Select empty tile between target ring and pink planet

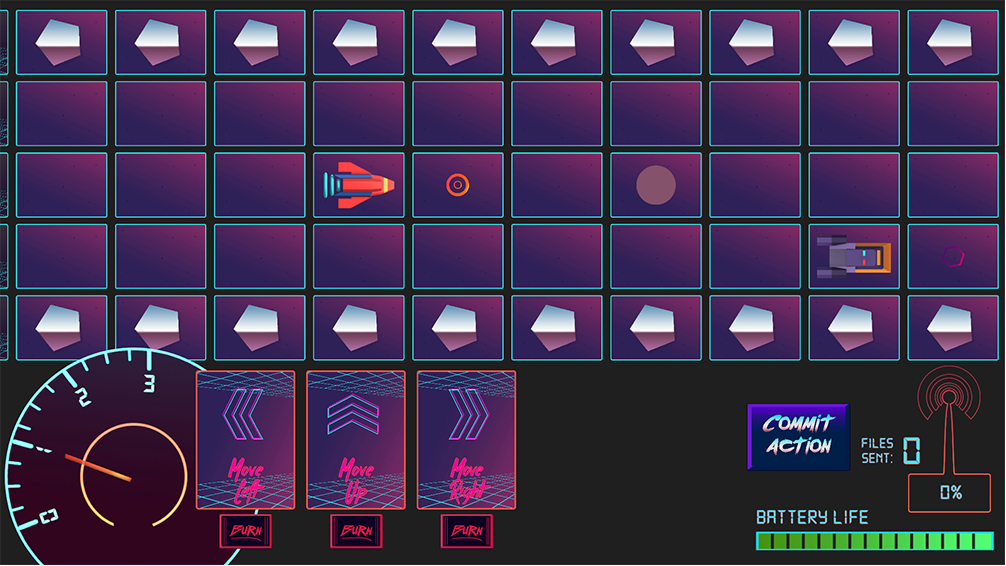(x=557, y=185)
